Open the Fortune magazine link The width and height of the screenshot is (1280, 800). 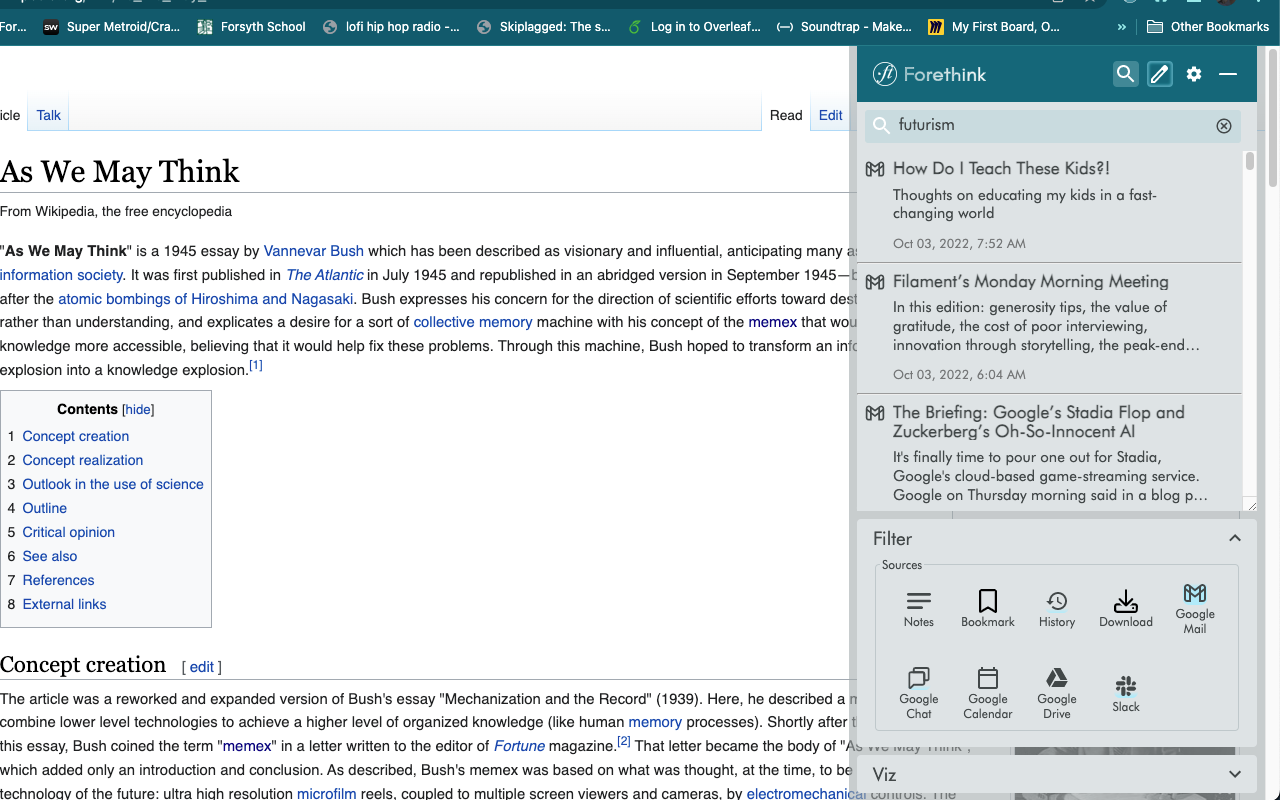(x=519, y=746)
